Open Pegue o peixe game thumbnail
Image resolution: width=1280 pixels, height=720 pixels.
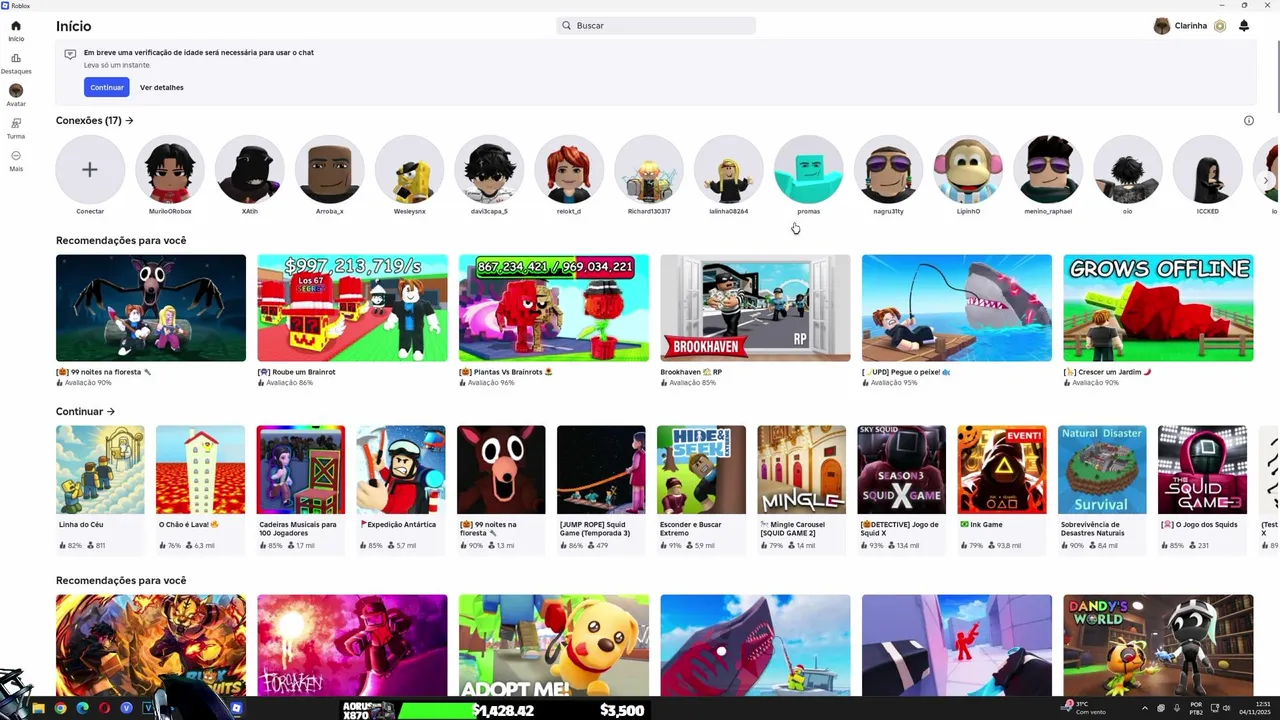tap(957, 308)
